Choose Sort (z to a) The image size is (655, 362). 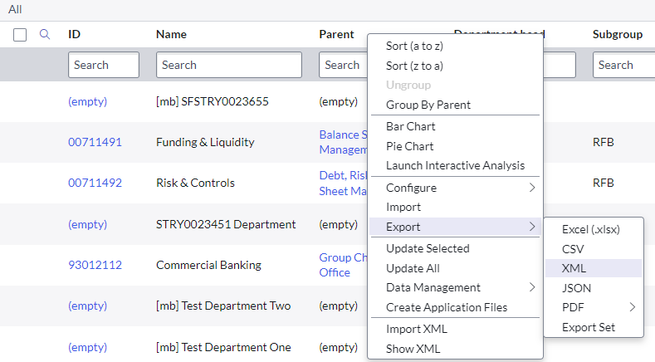coord(414,66)
